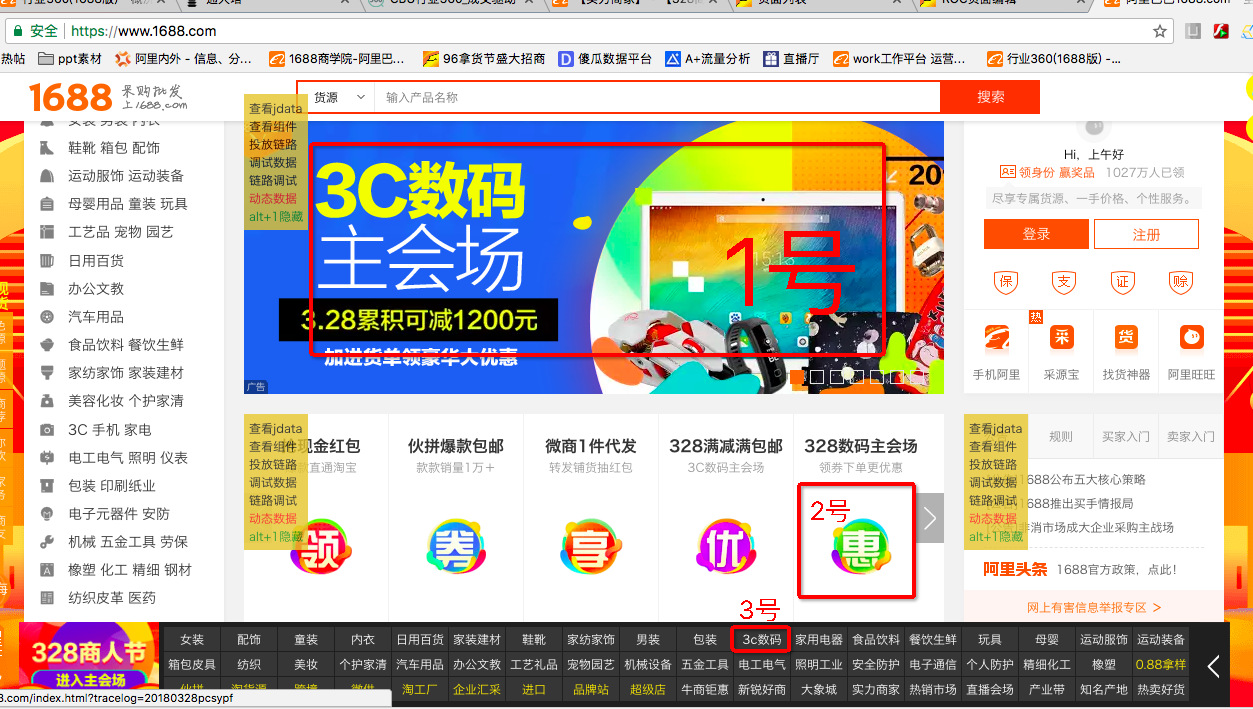The width and height of the screenshot is (1253, 709).
Task: Click the 机械 五金工具 劳保 wrench icon
Action: tap(47, 542)
